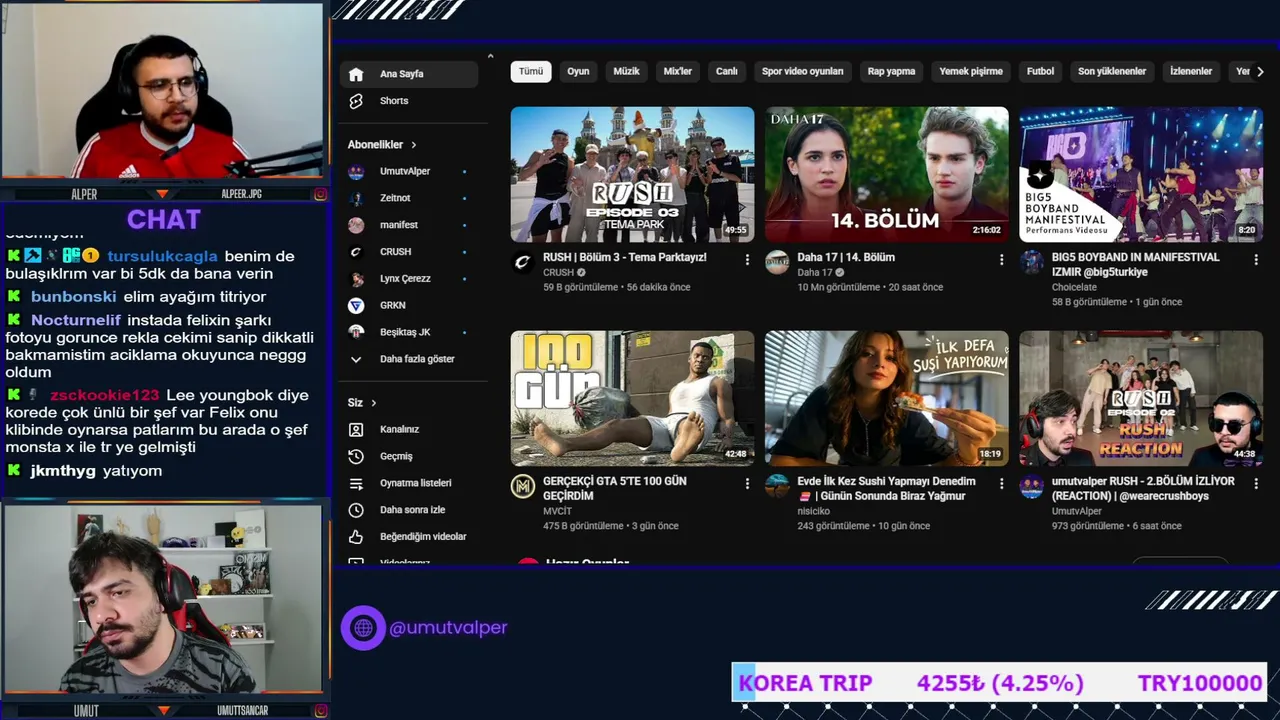Play the BIG5 Boyband Manifestival thumbnail
1280x720 pixels.
click(1141, 174)
